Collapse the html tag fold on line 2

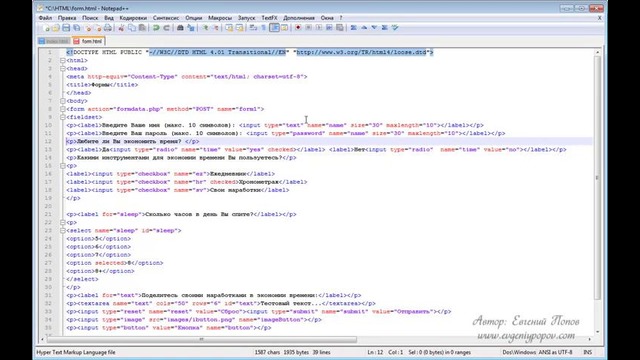[x=63, y=60]
